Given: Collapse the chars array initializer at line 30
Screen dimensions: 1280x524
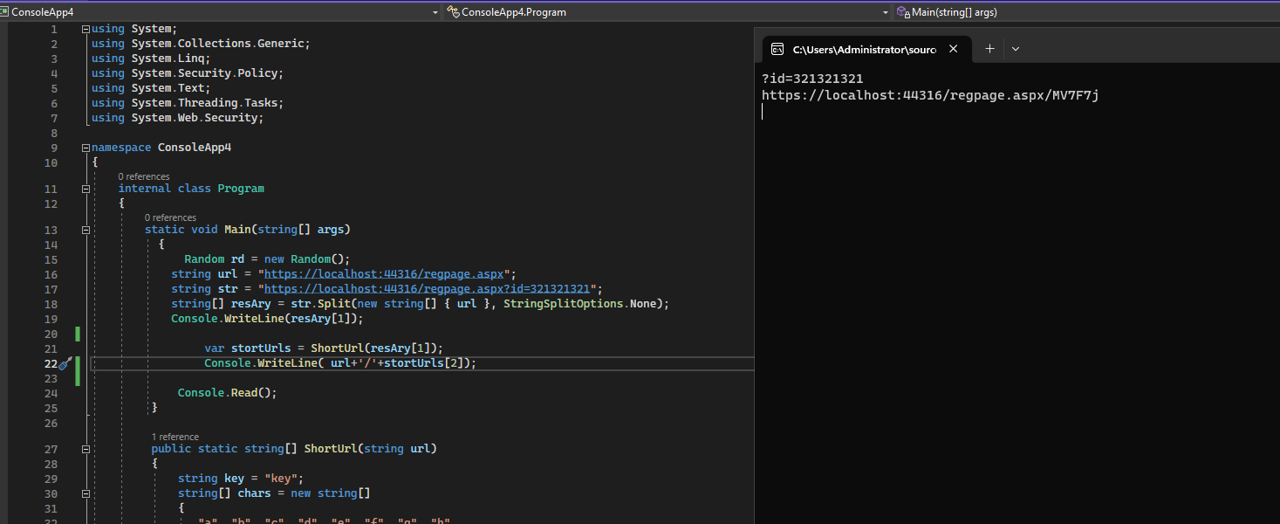Looking at the screenshot, I should click(x=86, y=493).
